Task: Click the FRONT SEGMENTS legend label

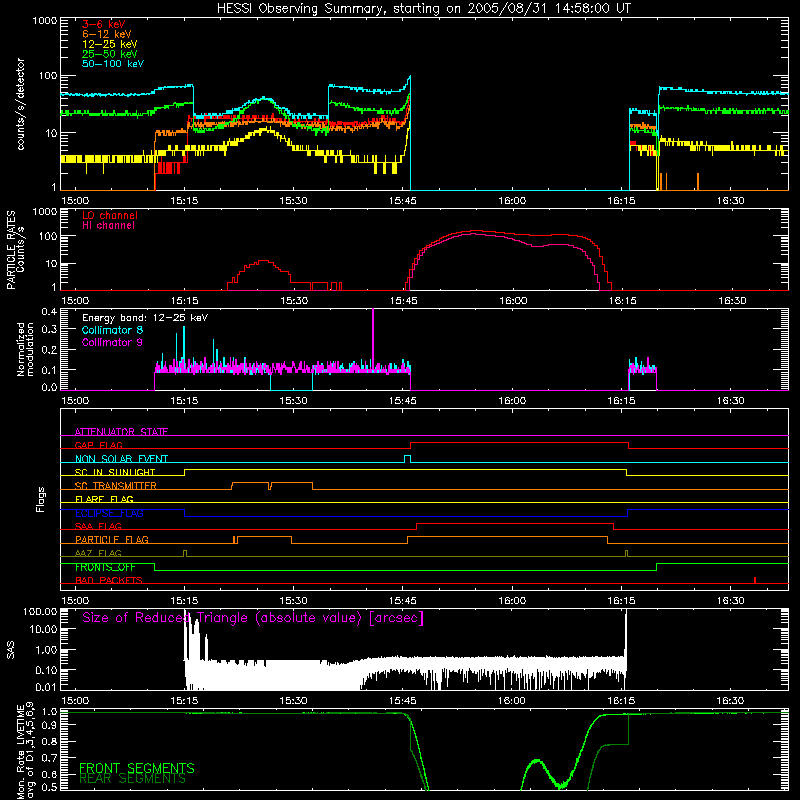Action: pos(137,768)
